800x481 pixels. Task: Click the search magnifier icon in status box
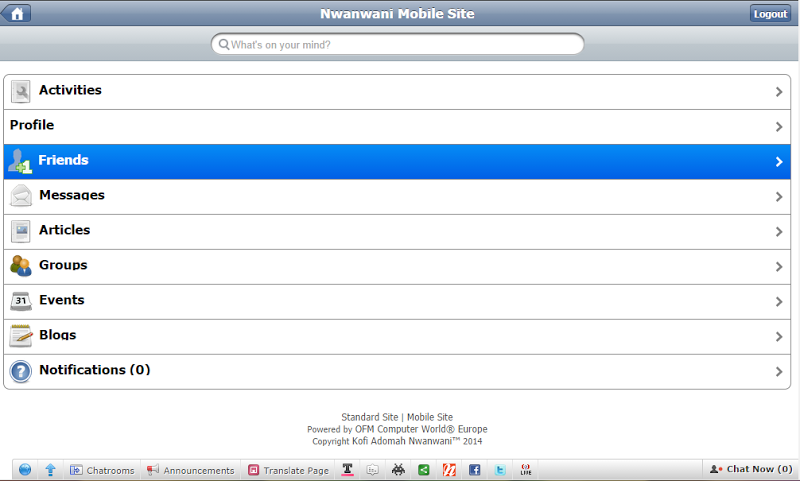click(x=223, y=44)
